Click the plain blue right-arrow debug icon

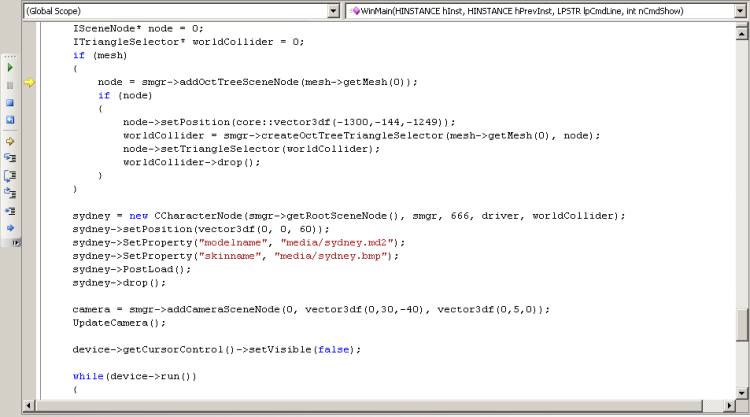(10, 228)
